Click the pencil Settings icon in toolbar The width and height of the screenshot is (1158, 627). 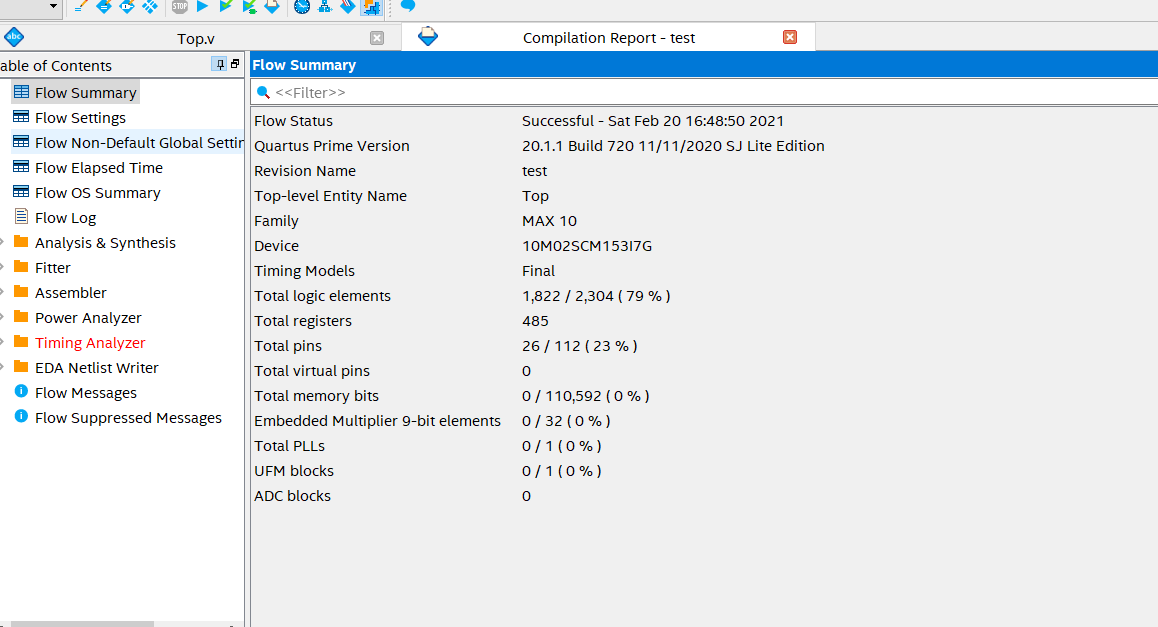pyautogui.click(x=82, y=7)
